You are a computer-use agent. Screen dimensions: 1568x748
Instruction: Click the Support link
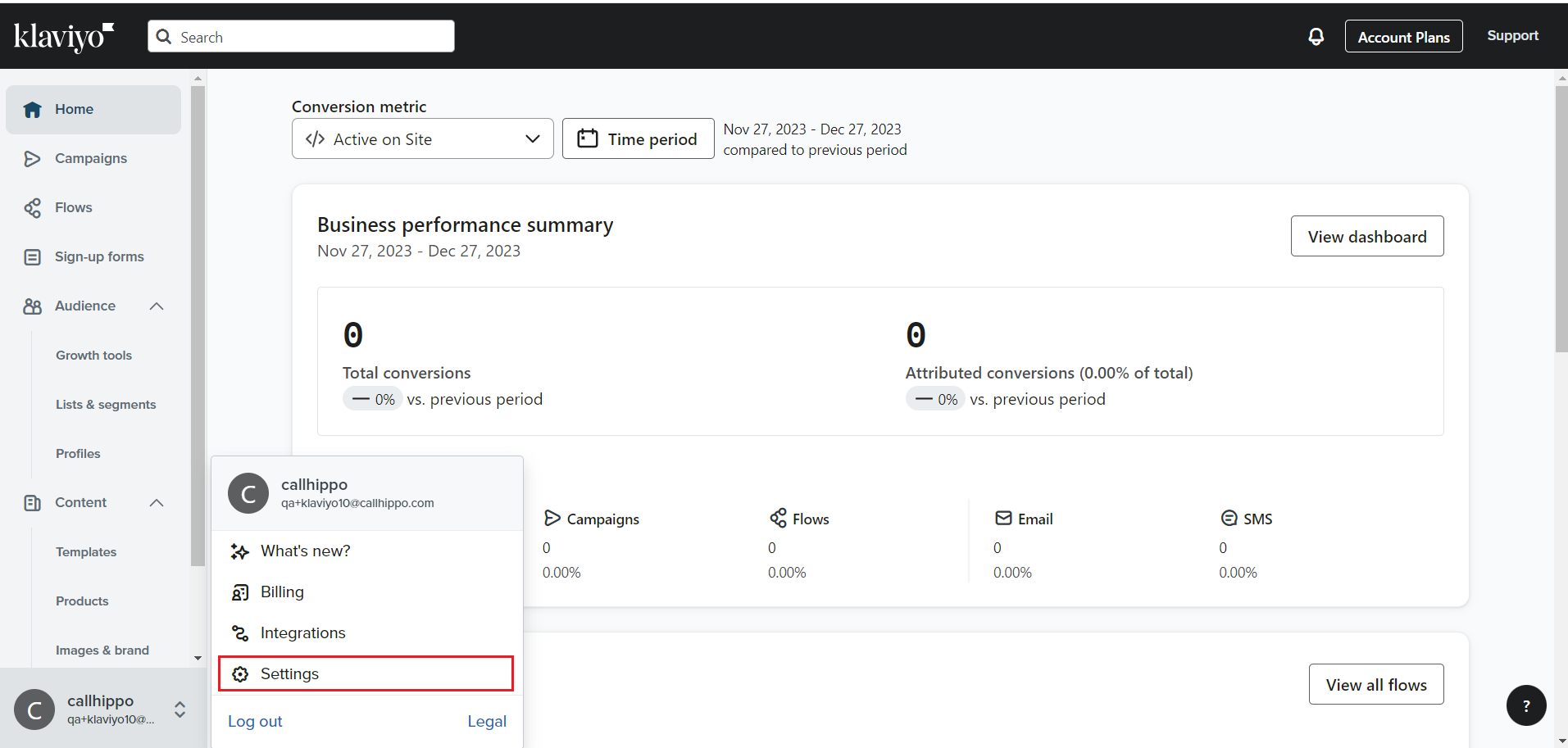1512,36
